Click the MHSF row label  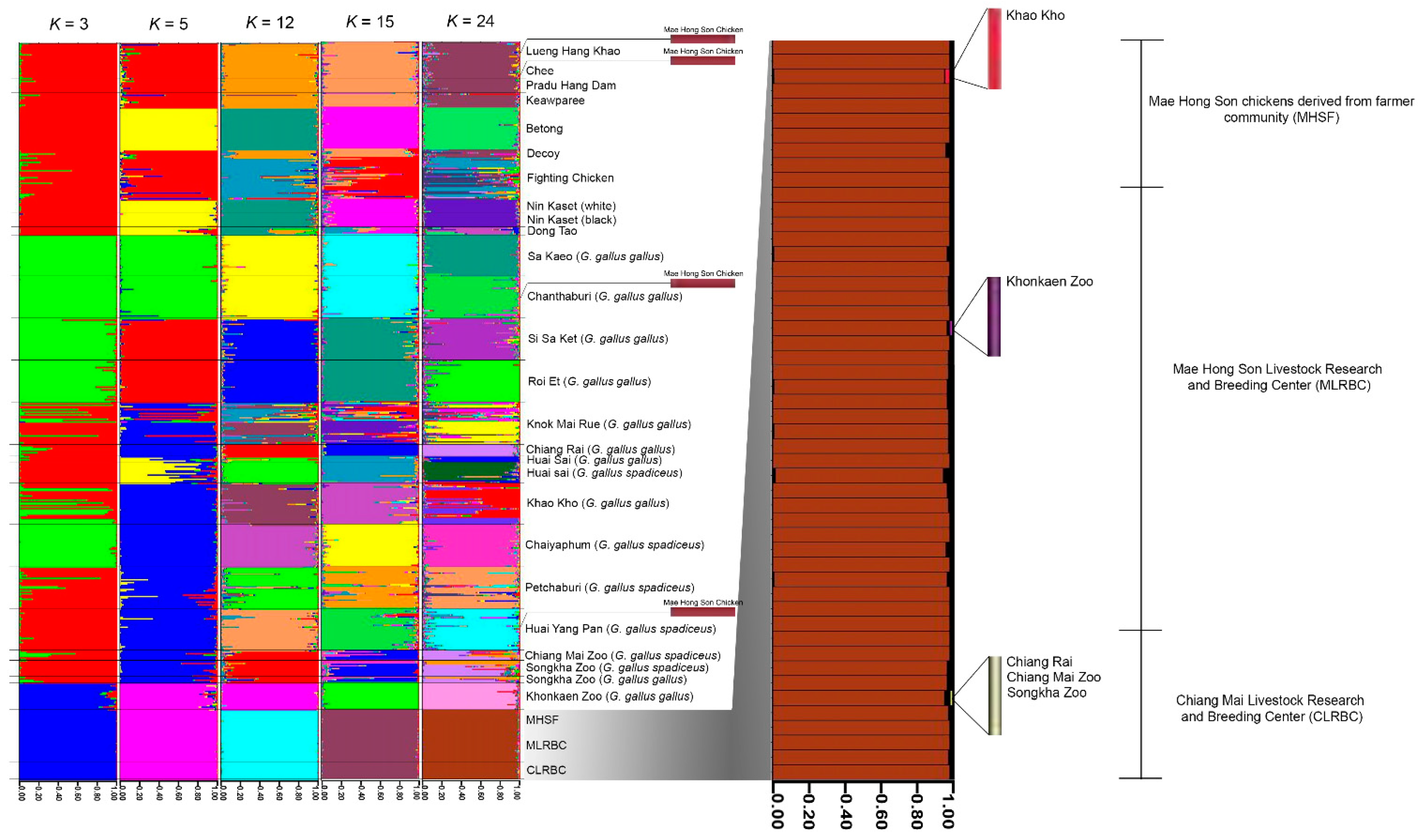click(542, 720)
